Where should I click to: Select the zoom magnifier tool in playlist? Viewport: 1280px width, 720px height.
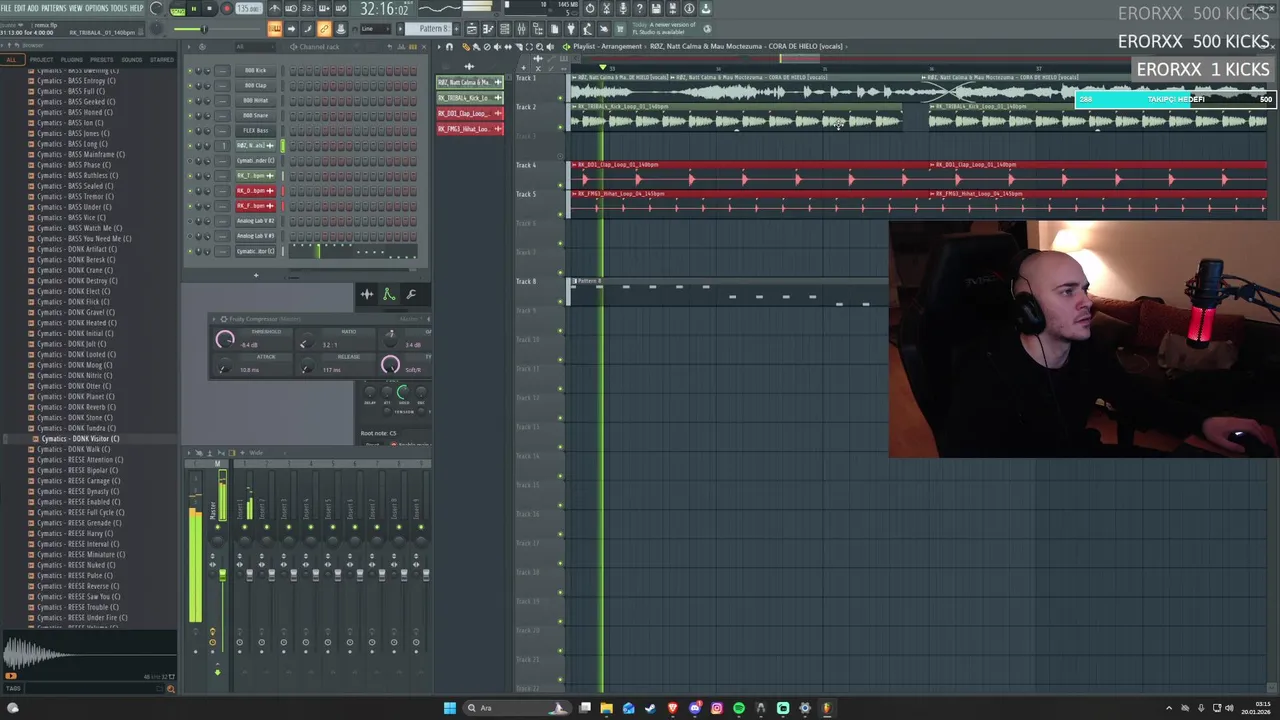point(539,46)
